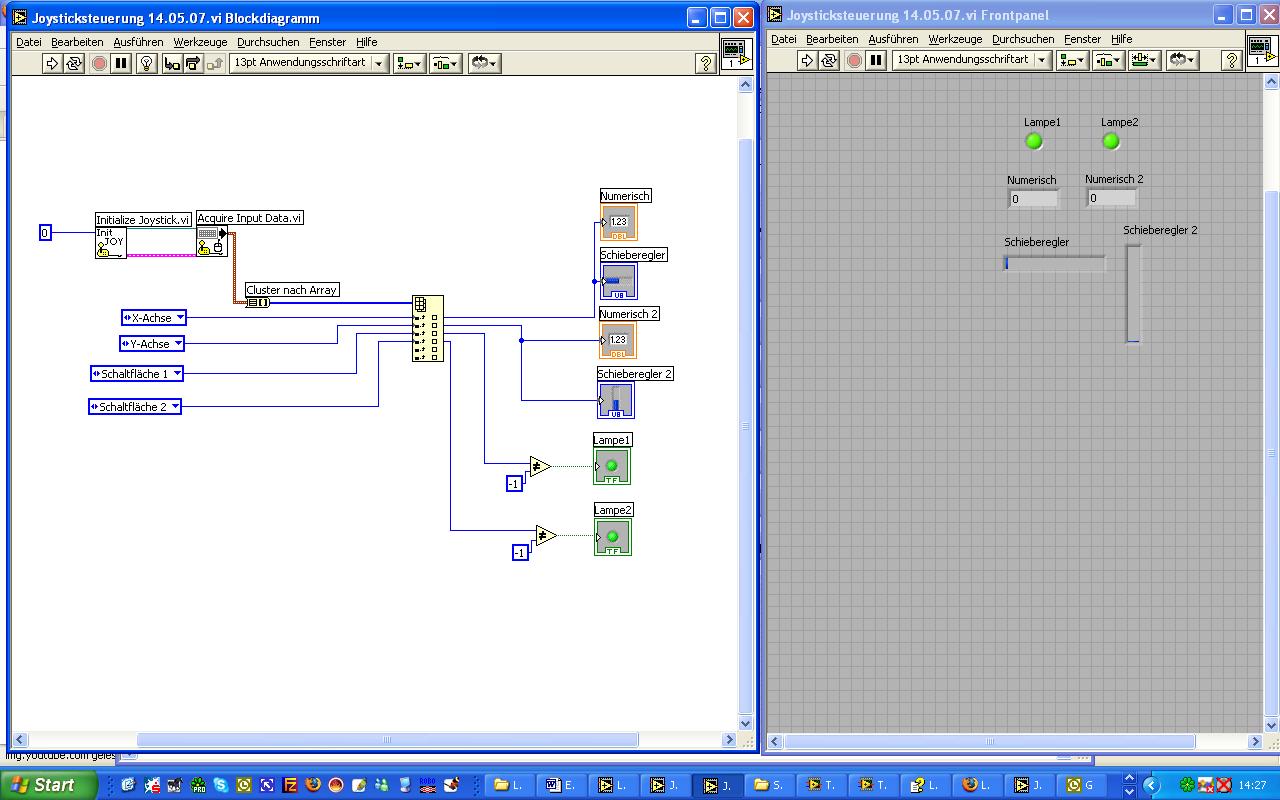Open font dropdown in Frontpanel toolbar

click(1041, 60)
